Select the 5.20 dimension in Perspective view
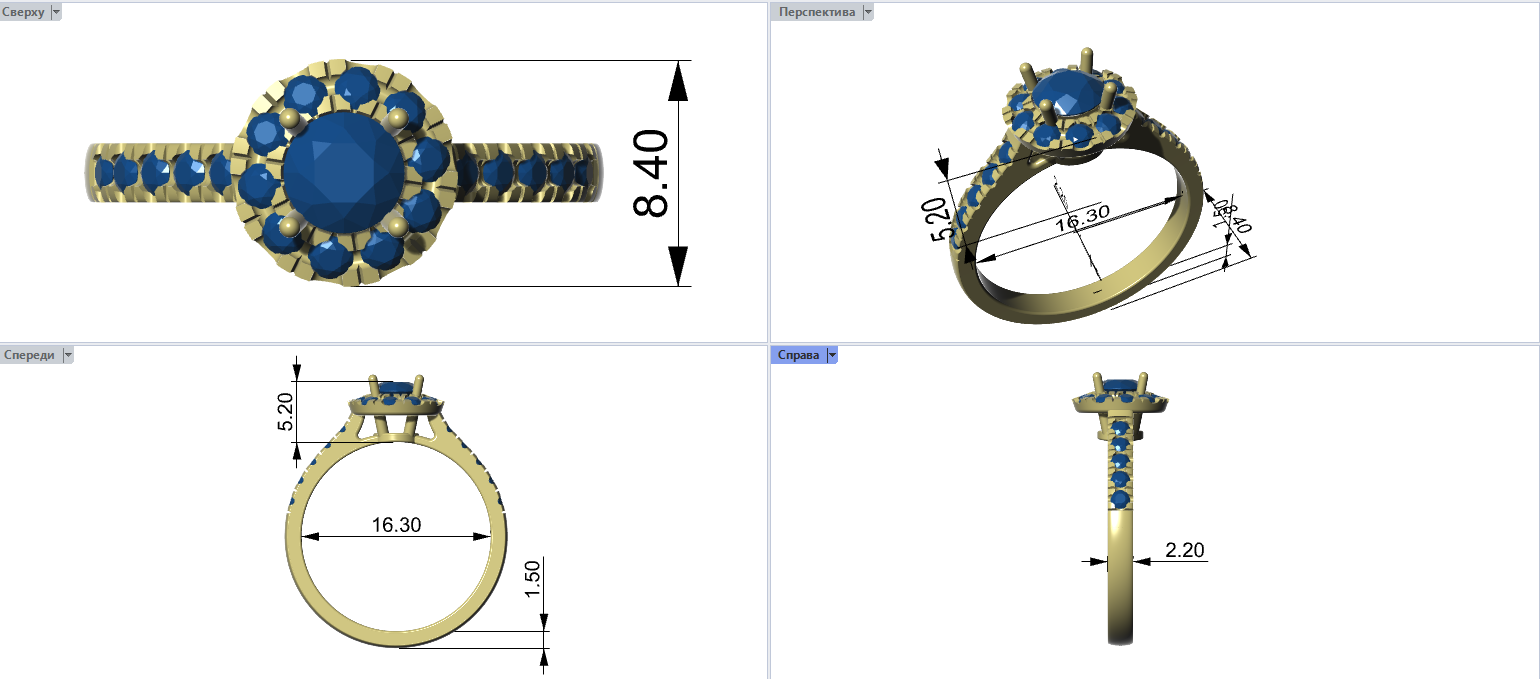This screenshot has height=679, width=1540. tap(938, 218)
